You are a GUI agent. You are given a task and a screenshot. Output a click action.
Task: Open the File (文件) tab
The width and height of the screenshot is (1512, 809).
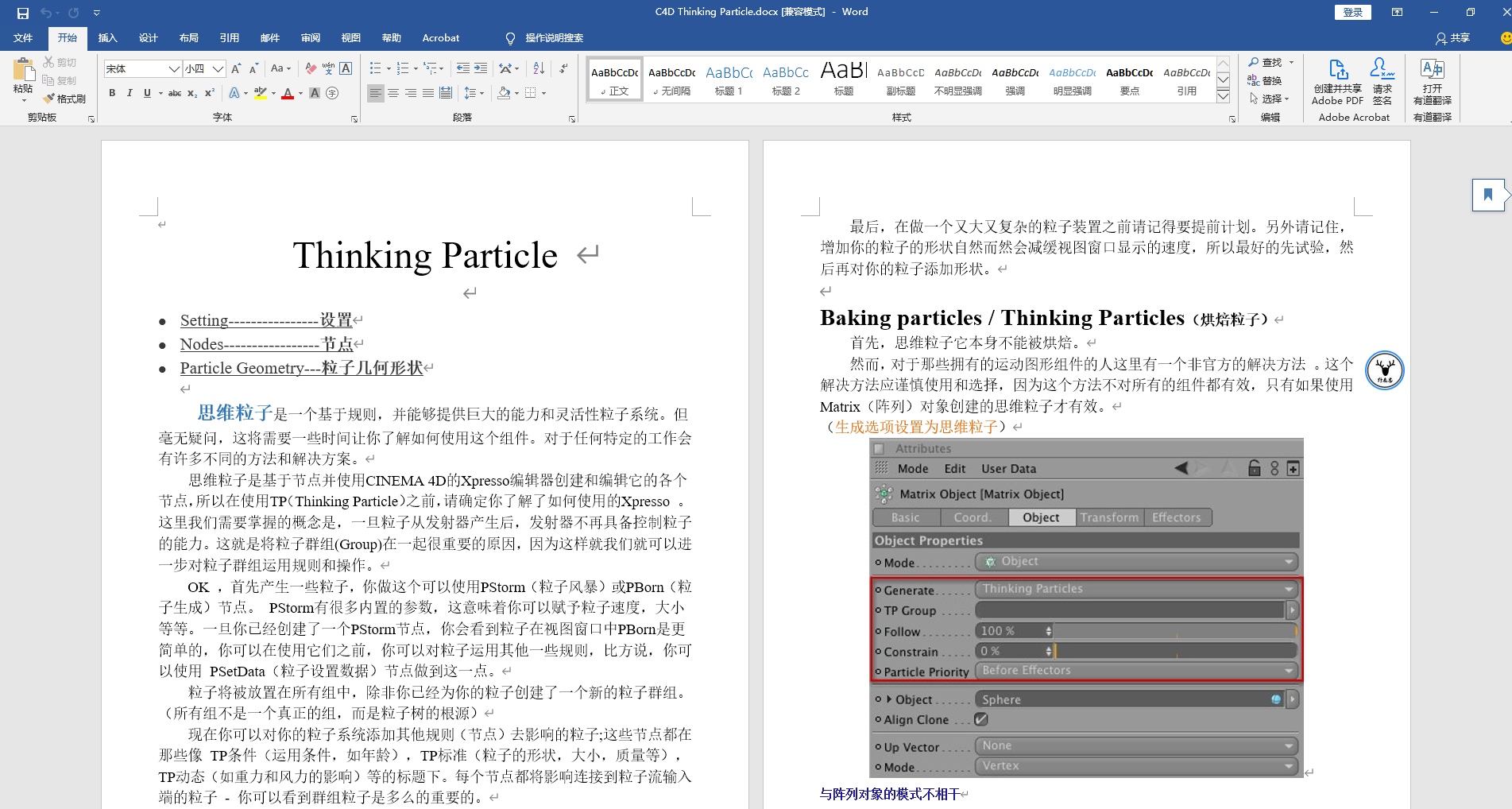click(x=23, y=37)
